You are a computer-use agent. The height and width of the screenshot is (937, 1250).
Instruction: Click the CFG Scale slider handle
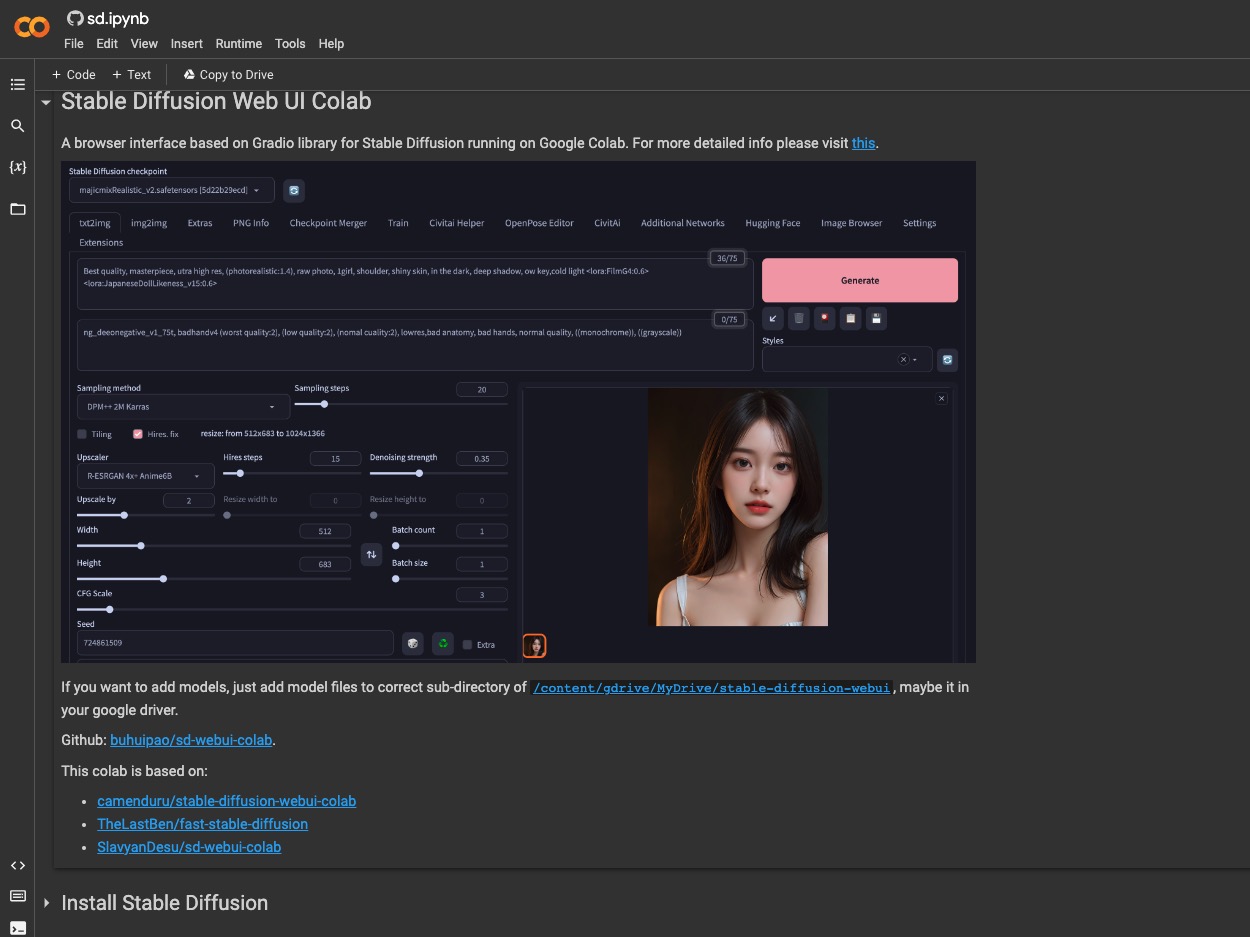click(110, 609)
